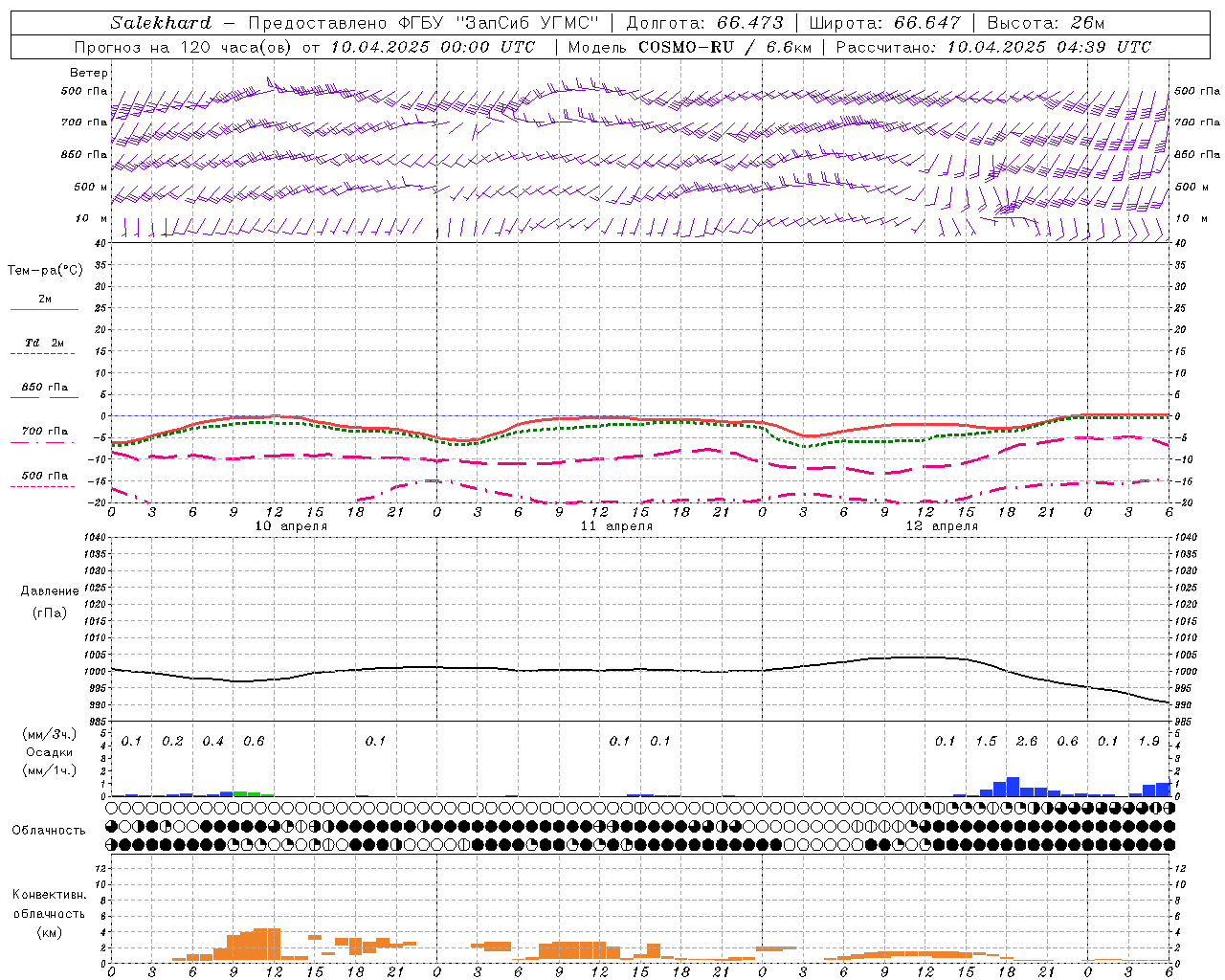Select the 12 апреля date label

pos(942,526)
